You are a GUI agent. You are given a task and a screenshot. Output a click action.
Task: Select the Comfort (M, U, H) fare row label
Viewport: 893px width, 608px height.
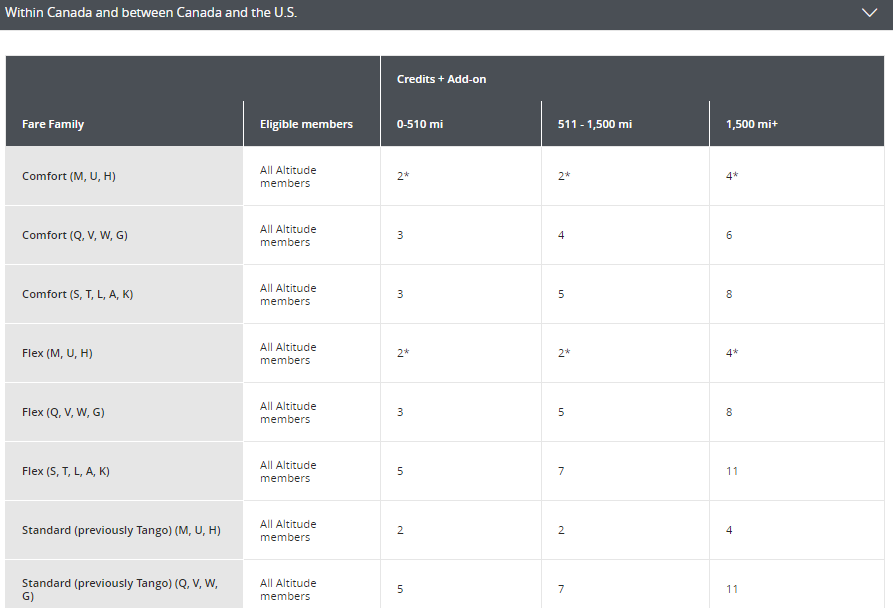tap(69, 176)
